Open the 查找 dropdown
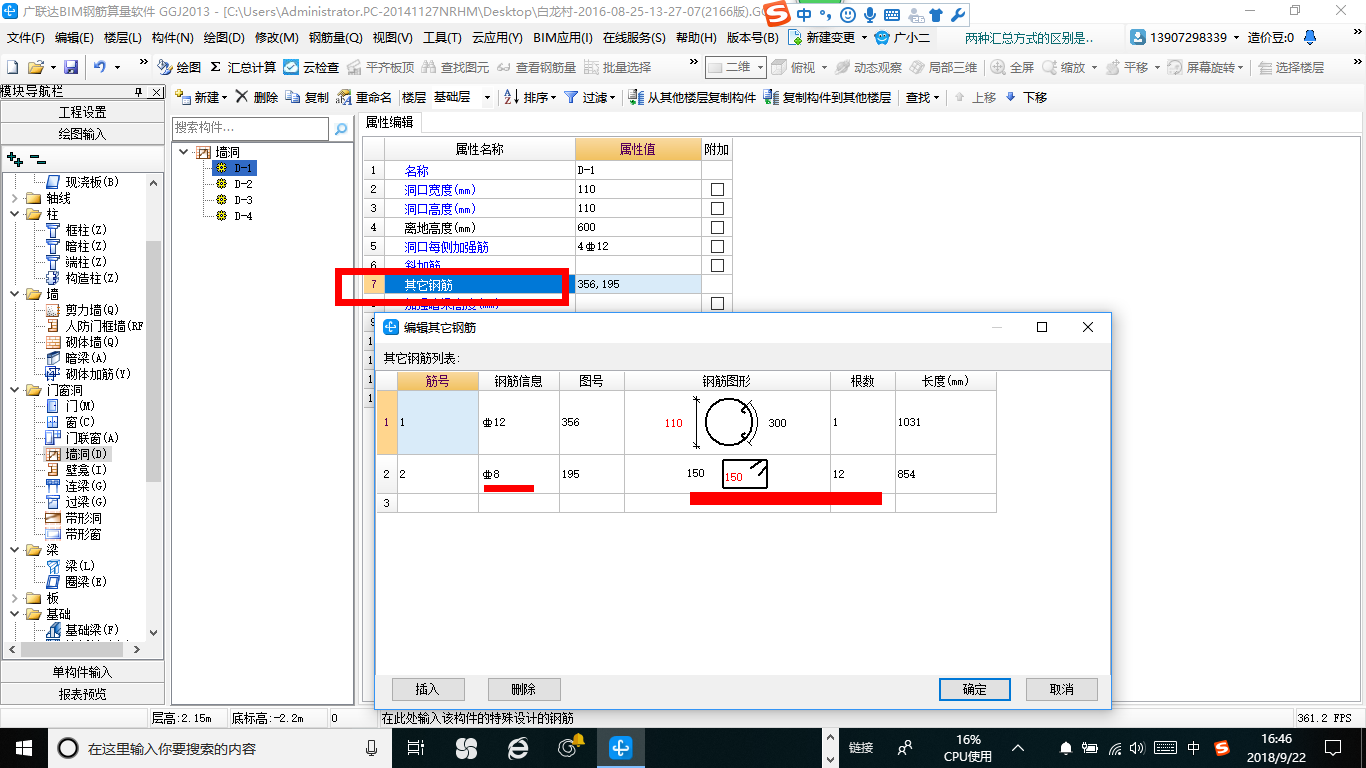 [x=922, y=97]
